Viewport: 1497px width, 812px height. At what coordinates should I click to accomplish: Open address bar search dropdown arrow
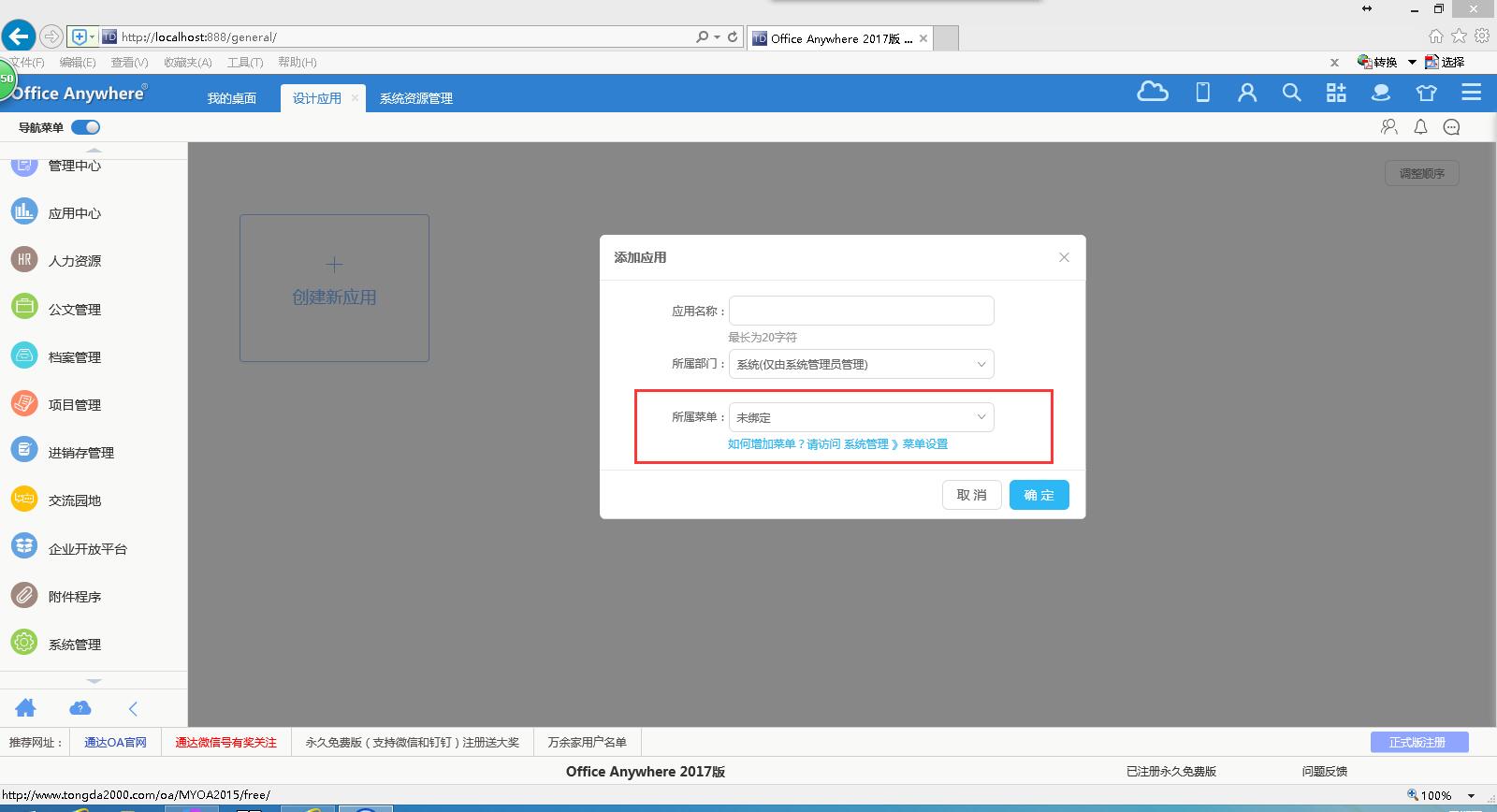pos(717,37)
